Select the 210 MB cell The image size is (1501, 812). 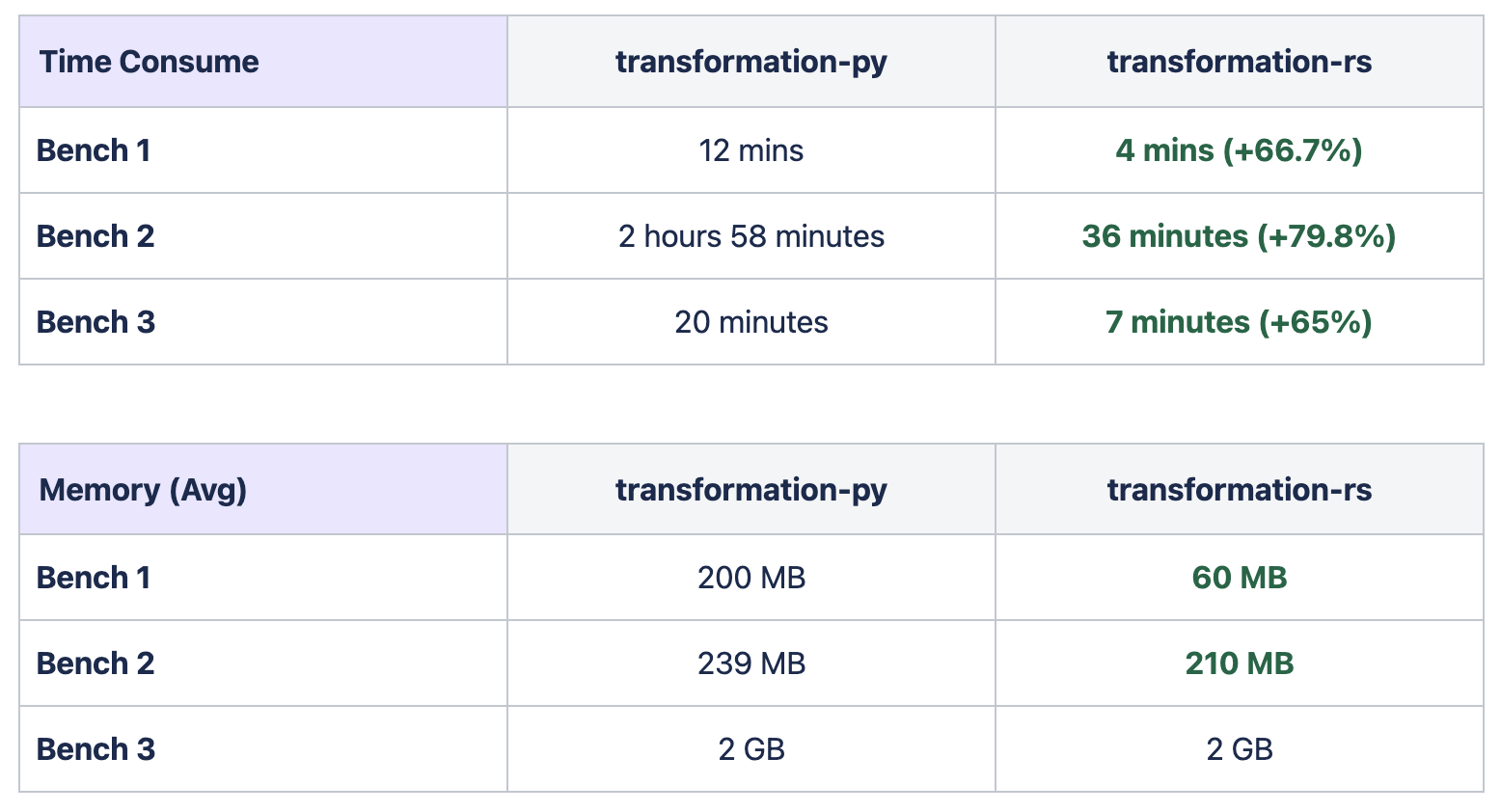pyautogui.click(x=1239, y=663)
